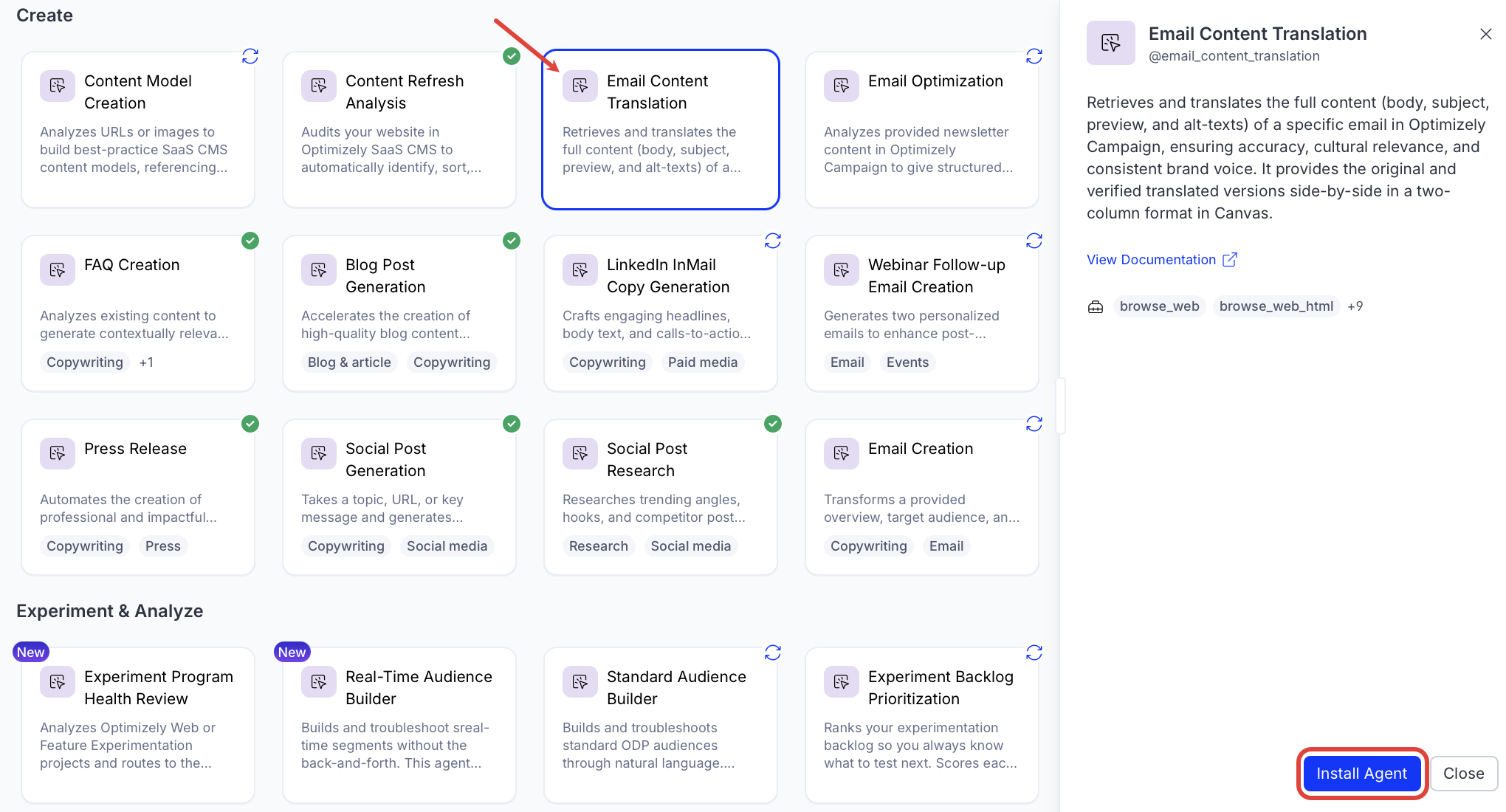Click the update icon on Email Optimization
Screen dimensions: 1506x812
(x=1034, y=56)
